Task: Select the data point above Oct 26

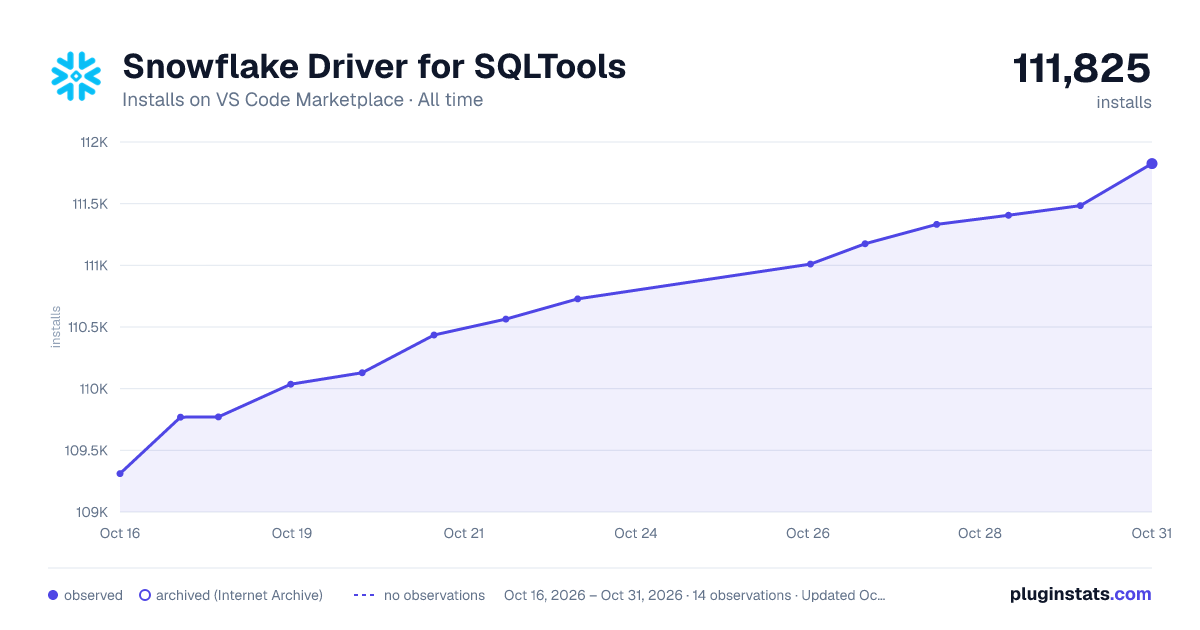Action: pos(810,264)
